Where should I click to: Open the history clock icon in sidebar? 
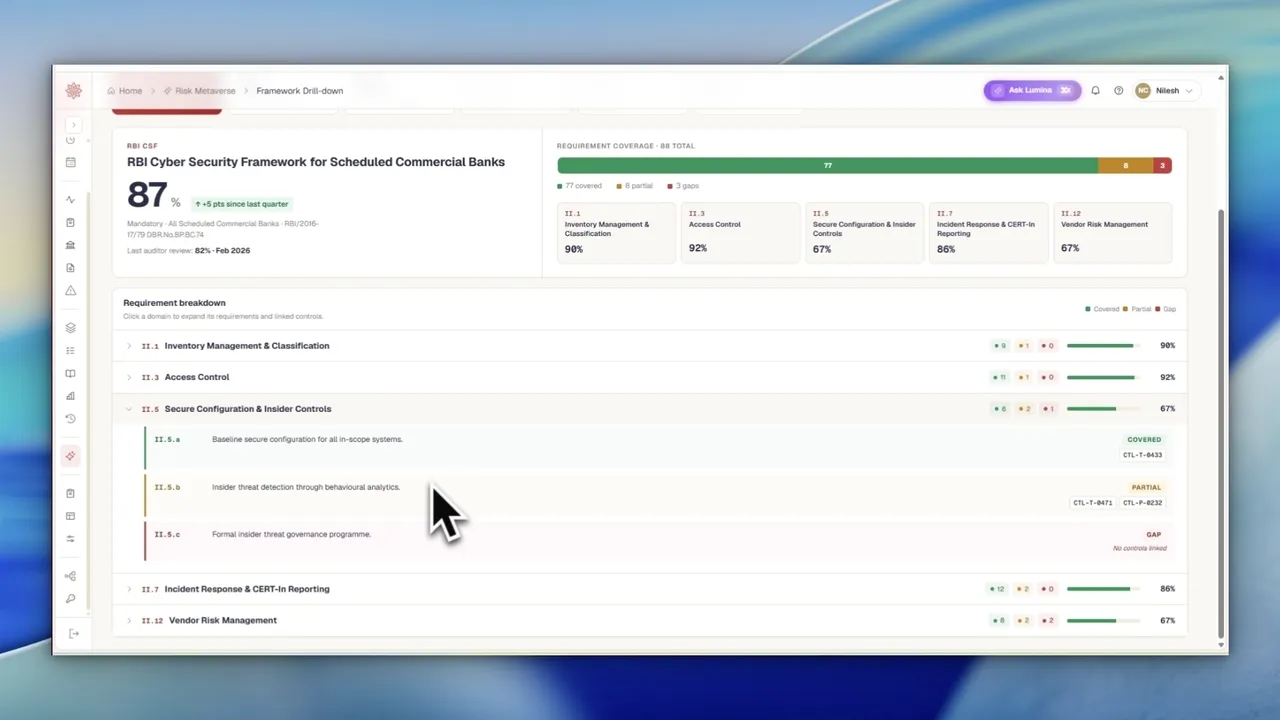[x=70, y=419]
